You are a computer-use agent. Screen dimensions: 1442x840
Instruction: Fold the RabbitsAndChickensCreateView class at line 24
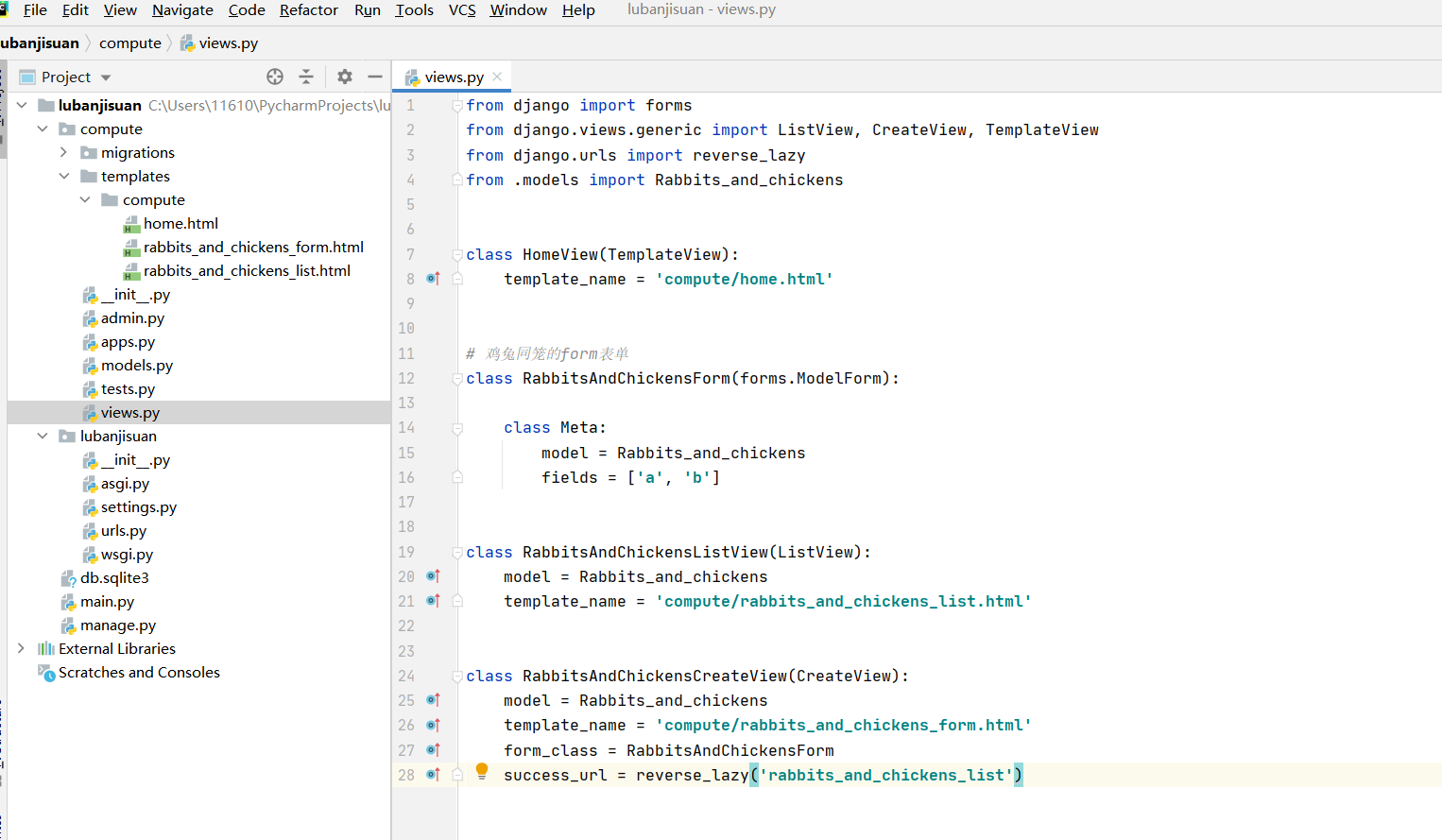(457, 676)
